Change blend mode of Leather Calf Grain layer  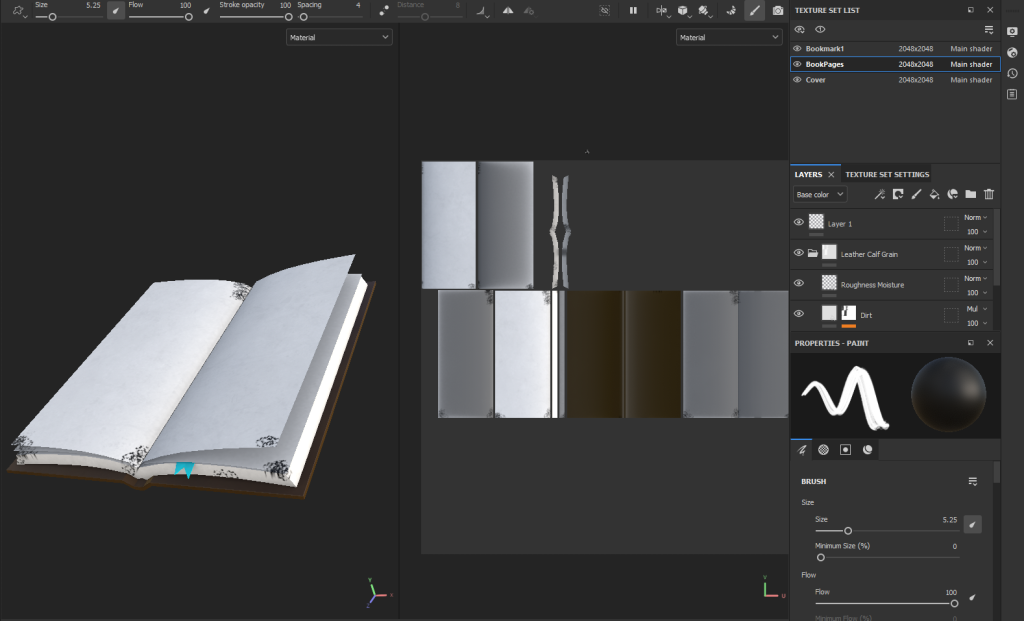click(x=974, y=248)
